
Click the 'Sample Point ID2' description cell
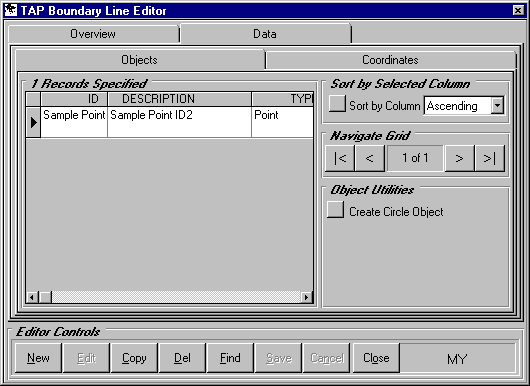point(179,122)
